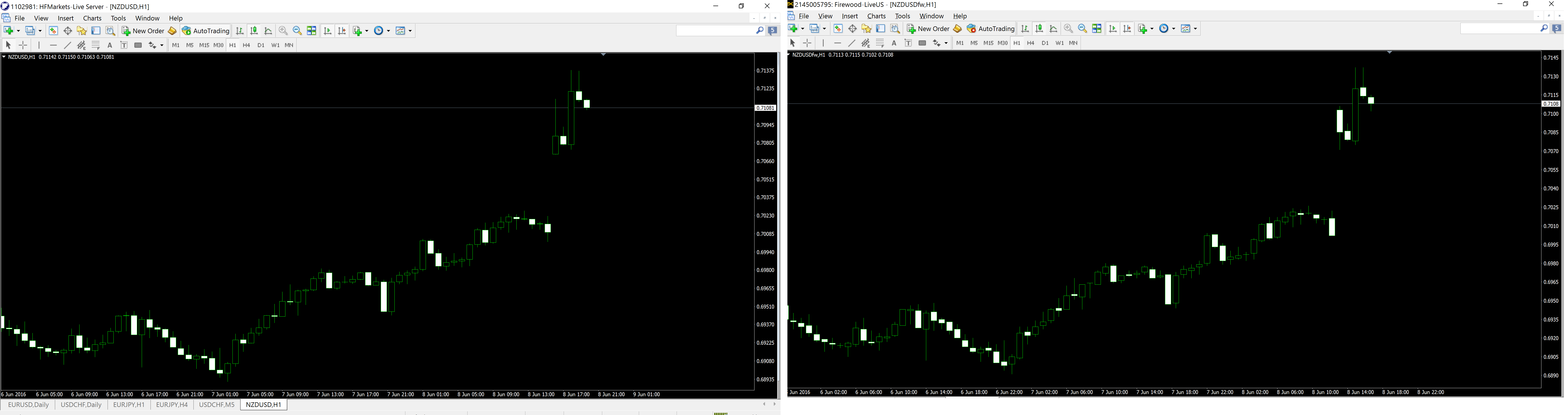Draw vertical line tool in HFMarkets window
This screenshot has height=415, width=1568.
(39, 45)
